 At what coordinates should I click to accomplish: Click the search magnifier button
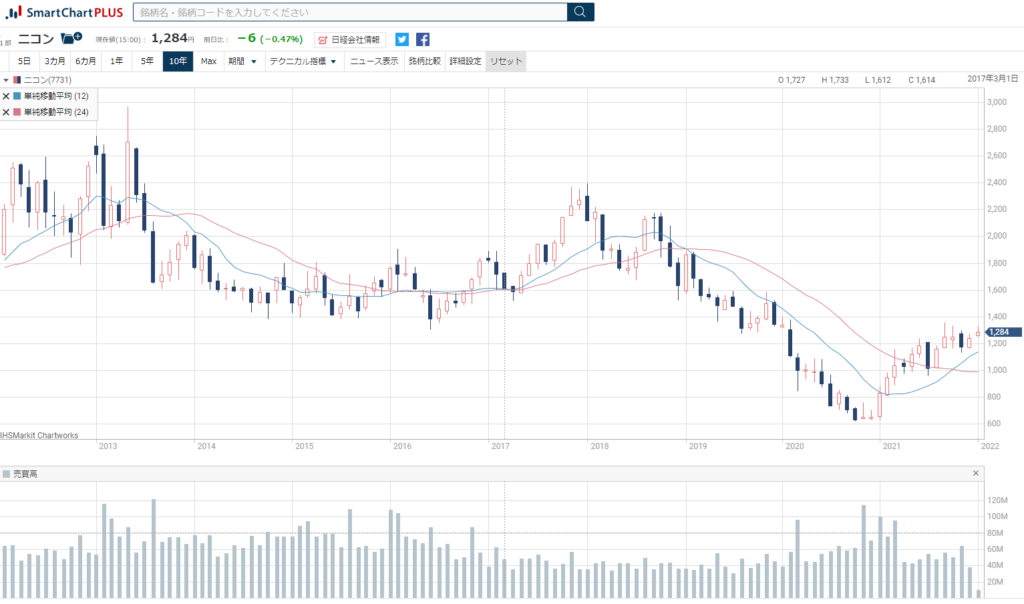[580, 12]
